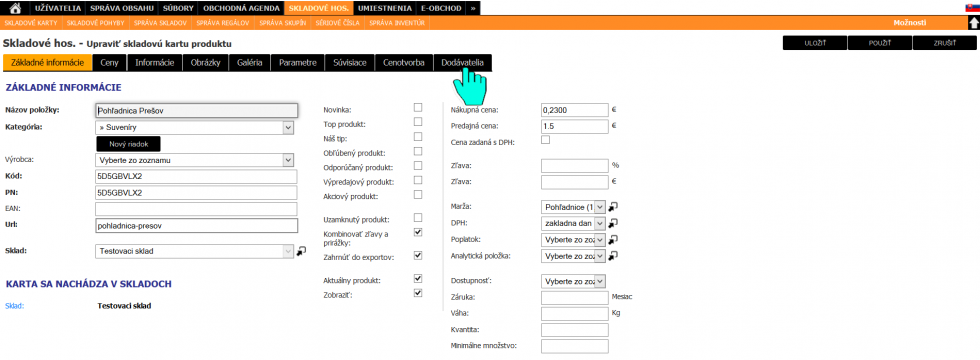Click the Uložiť button
Screen dimensions: 980x360
point(815,42)
